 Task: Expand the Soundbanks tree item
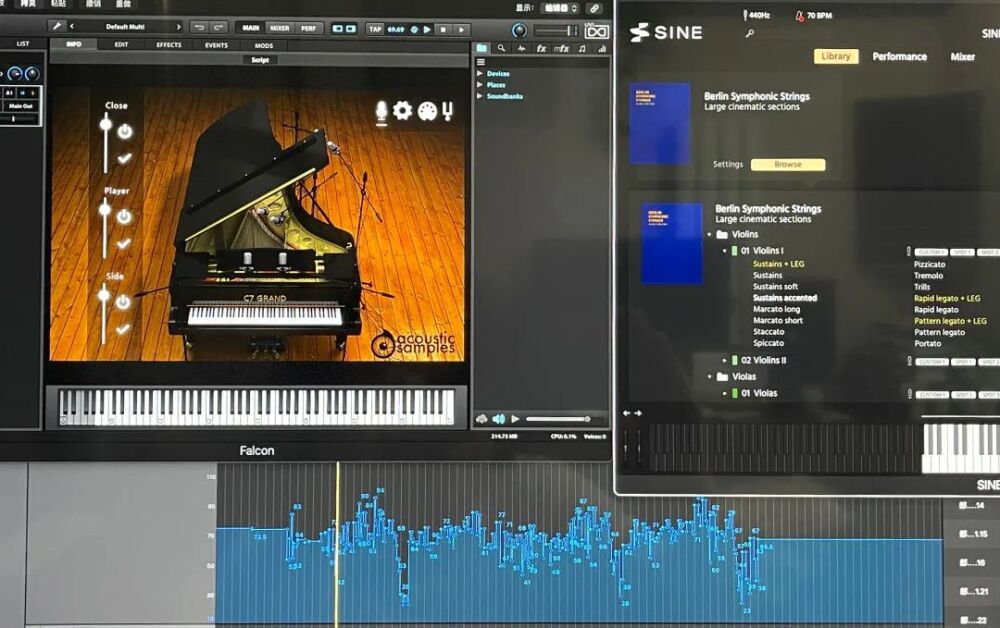point(481,96)
